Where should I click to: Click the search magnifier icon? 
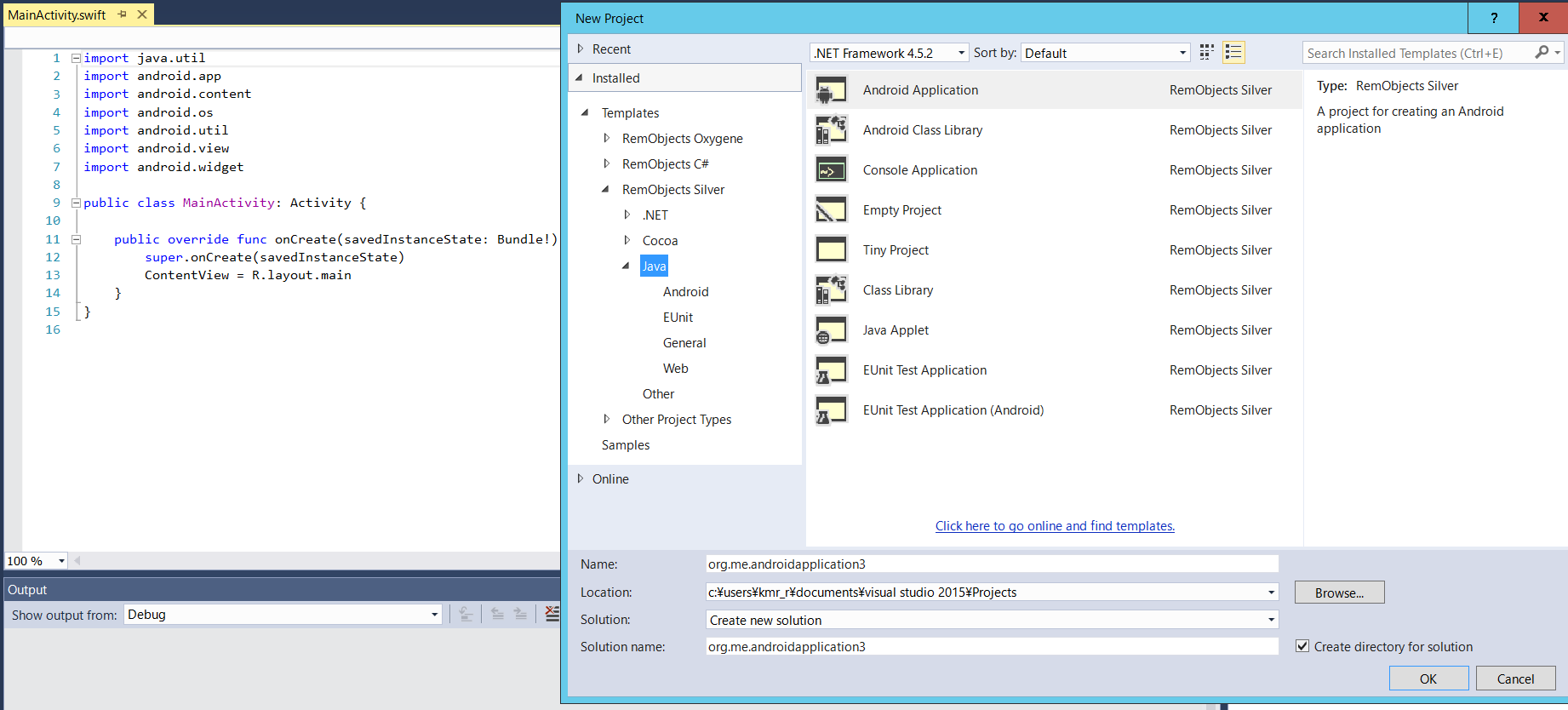1542,53
